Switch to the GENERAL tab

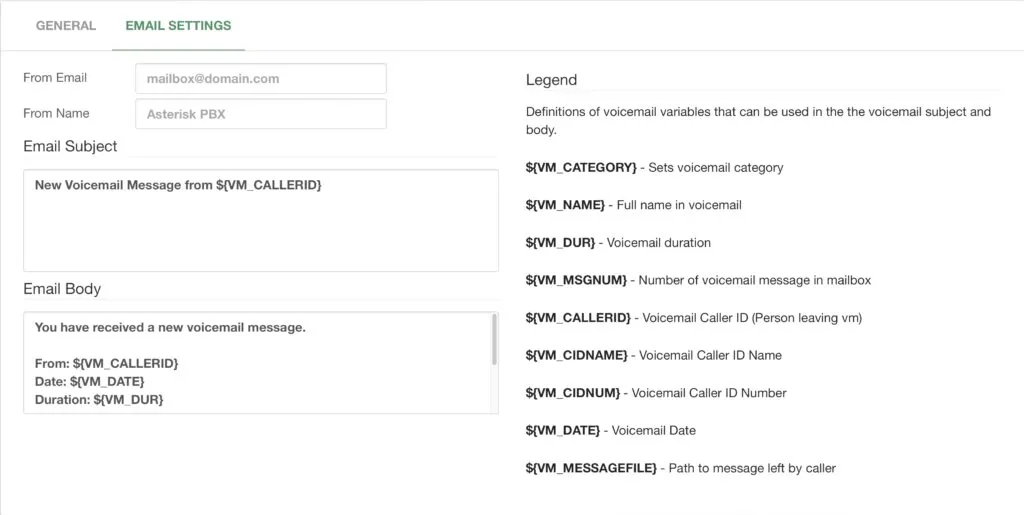click(x=66, y=26)
